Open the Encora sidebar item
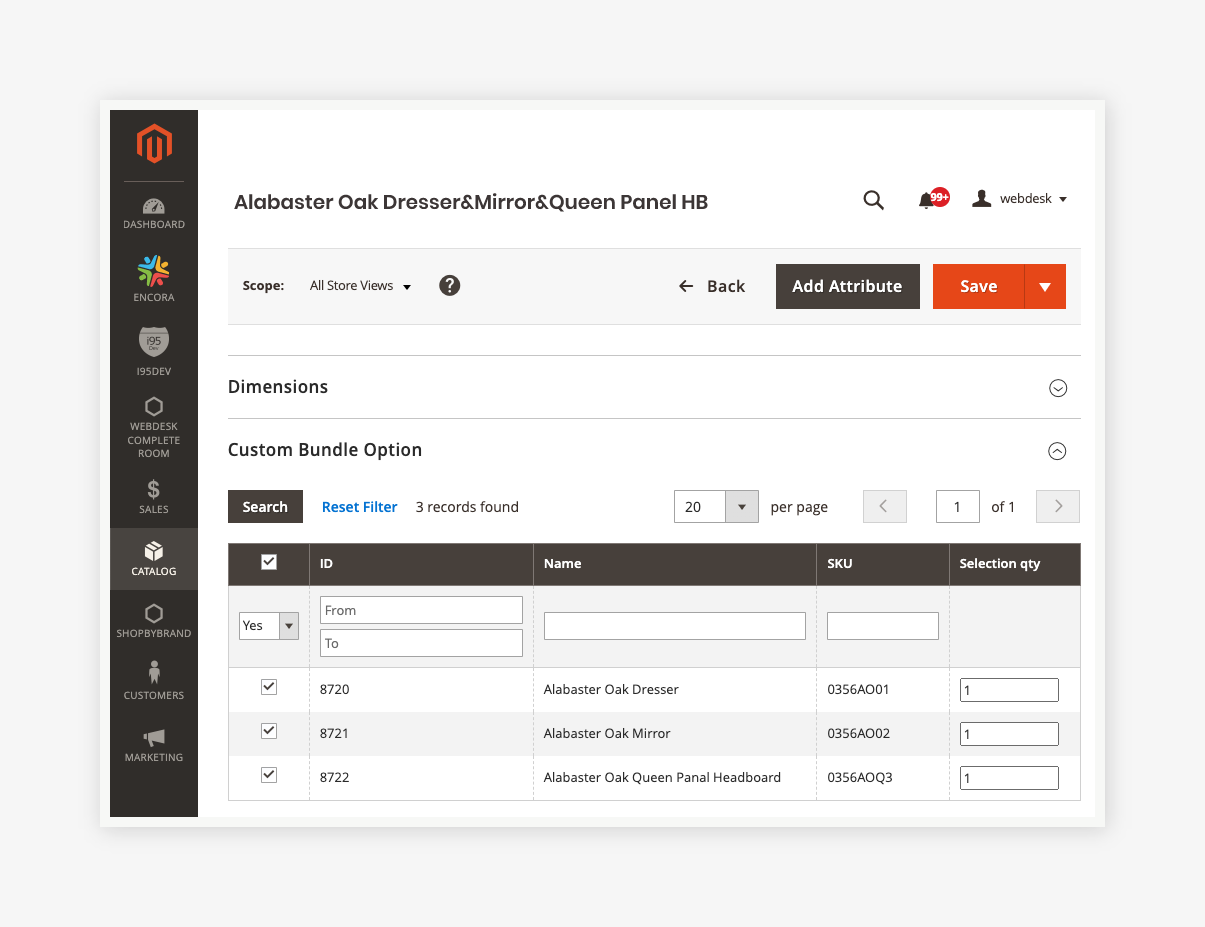Viewport: 1205px width, 927px height. (x=154, y=279)
